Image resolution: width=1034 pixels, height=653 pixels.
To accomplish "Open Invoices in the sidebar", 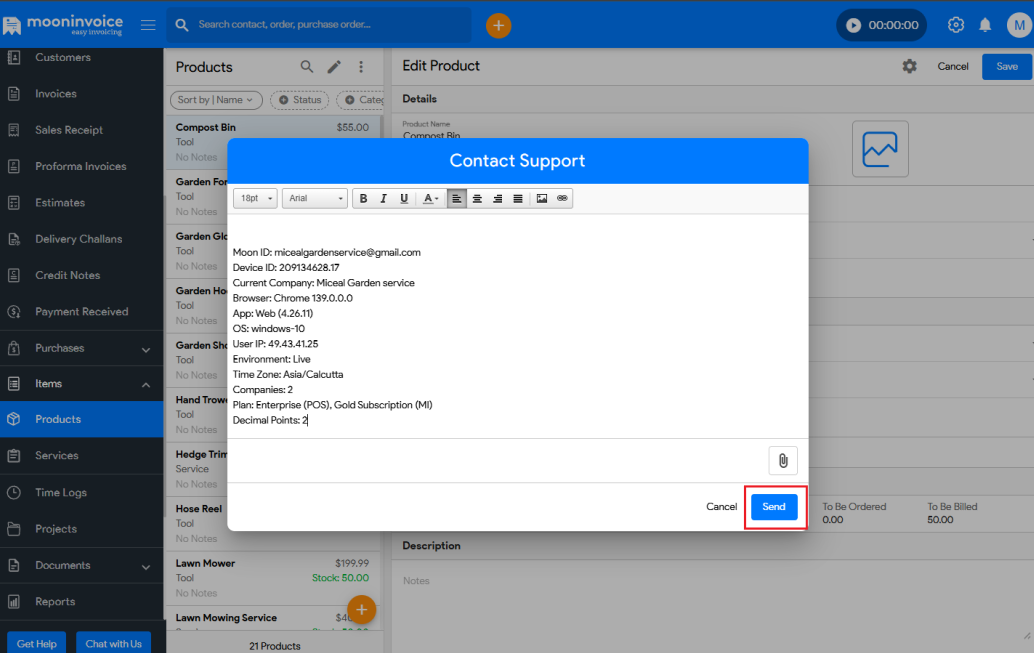I will click(82, 94).
